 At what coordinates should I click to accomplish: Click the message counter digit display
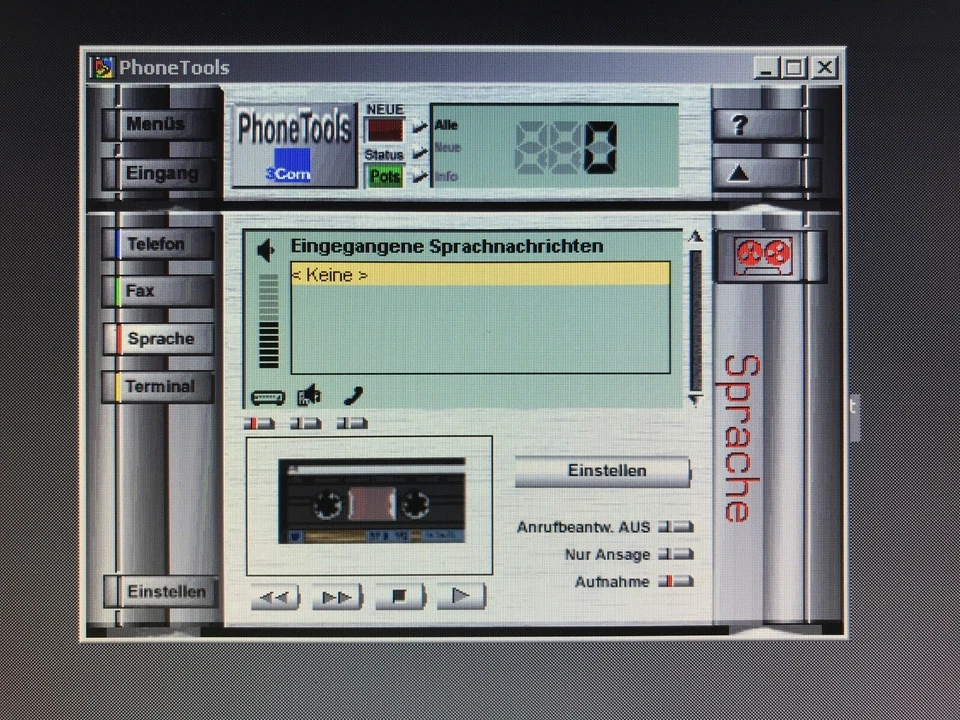coord(566,148)
